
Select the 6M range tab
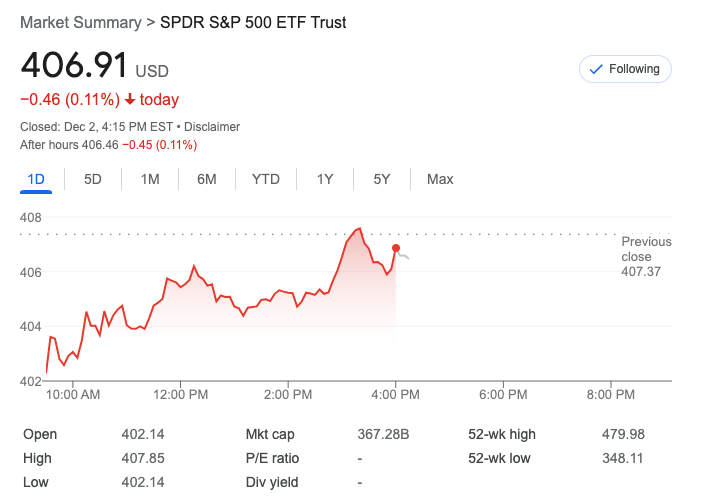click(207, 179)
